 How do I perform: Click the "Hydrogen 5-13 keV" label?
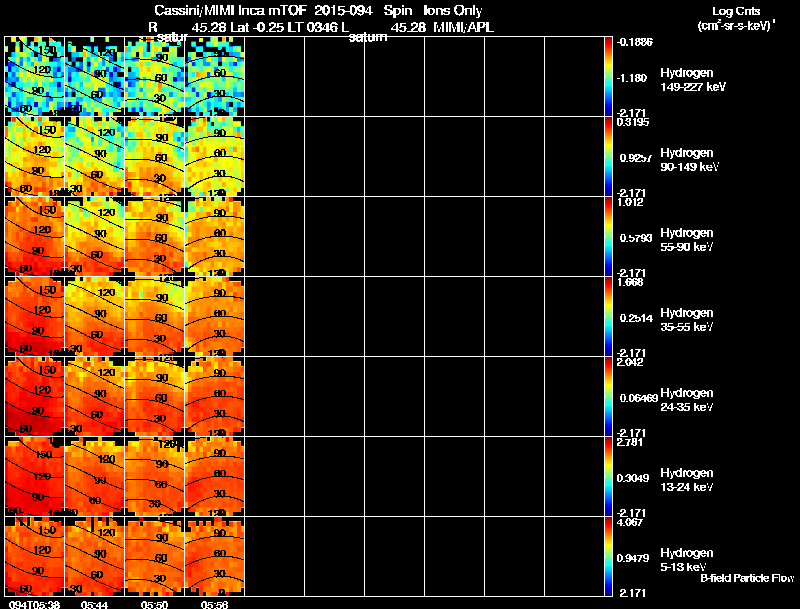click(x=687, y=560)
